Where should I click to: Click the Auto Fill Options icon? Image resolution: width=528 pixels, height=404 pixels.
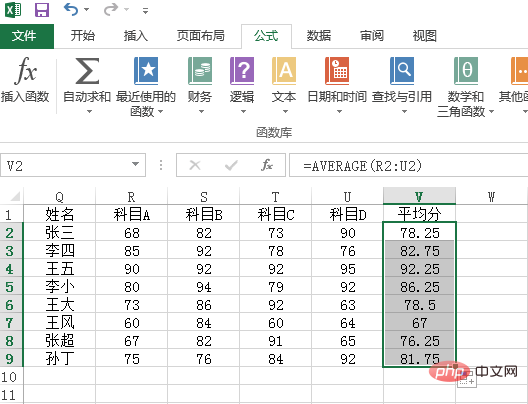point(467,378)
